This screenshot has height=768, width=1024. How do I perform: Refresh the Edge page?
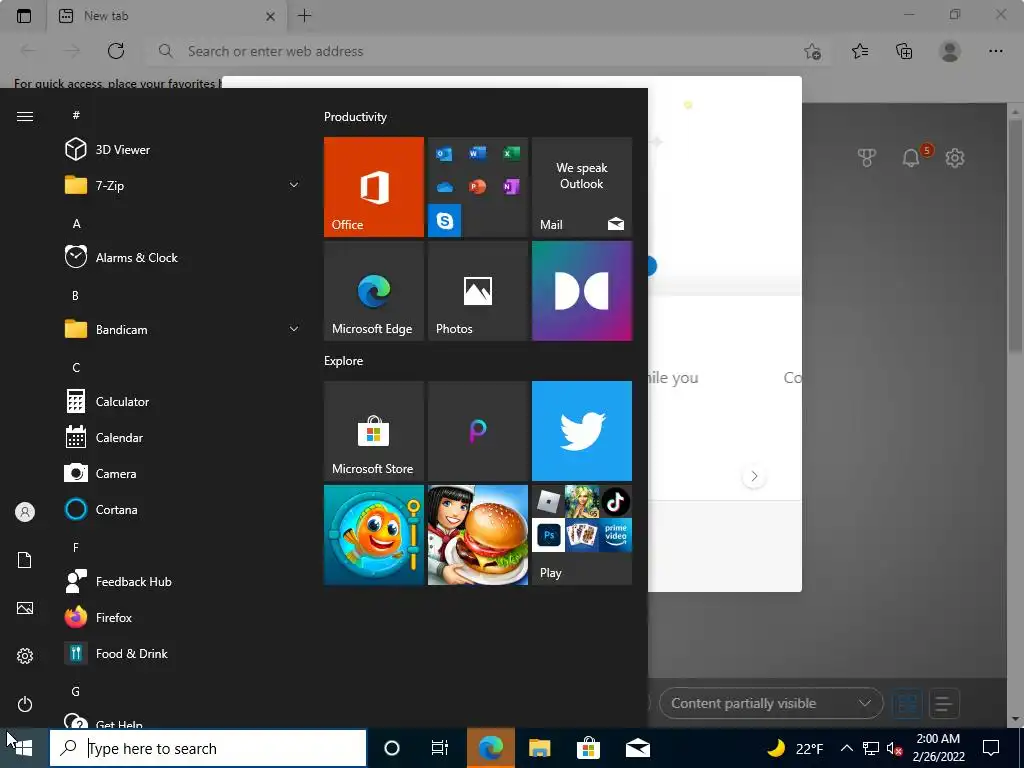(116, 51)
